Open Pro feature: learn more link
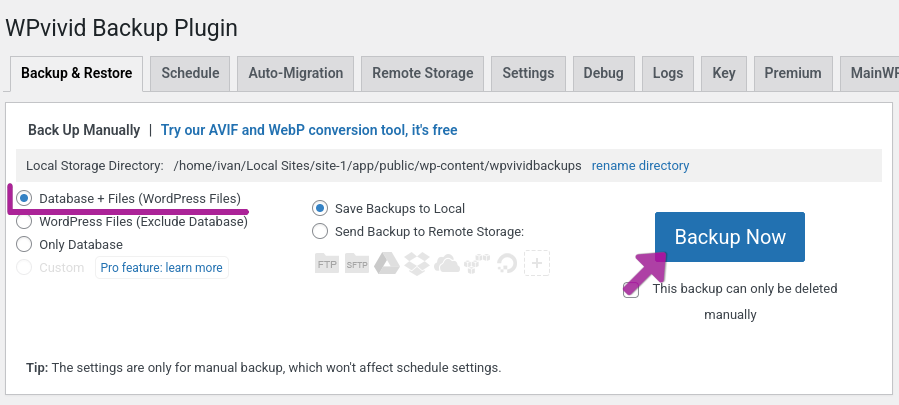This screenshot has width=899, height=405. point(162,268)
